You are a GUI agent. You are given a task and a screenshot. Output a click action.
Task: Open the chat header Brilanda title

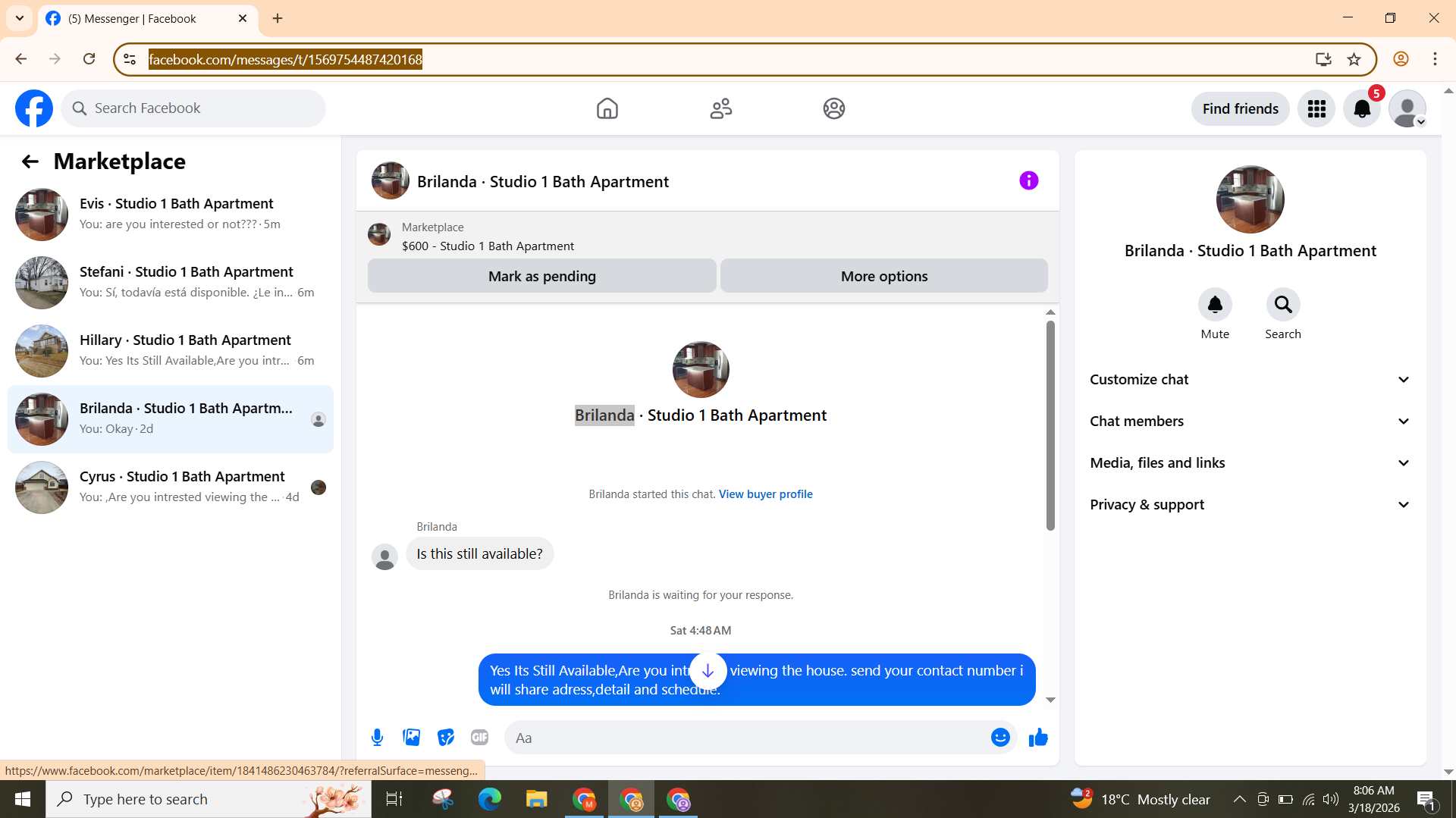pyautogui.click(x=543, y=182)
